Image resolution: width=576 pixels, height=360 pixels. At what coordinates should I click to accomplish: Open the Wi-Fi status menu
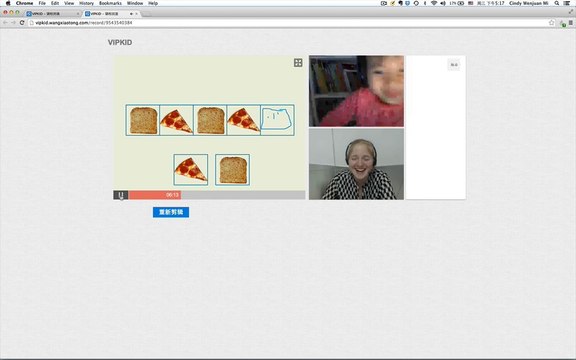(434, 3)
